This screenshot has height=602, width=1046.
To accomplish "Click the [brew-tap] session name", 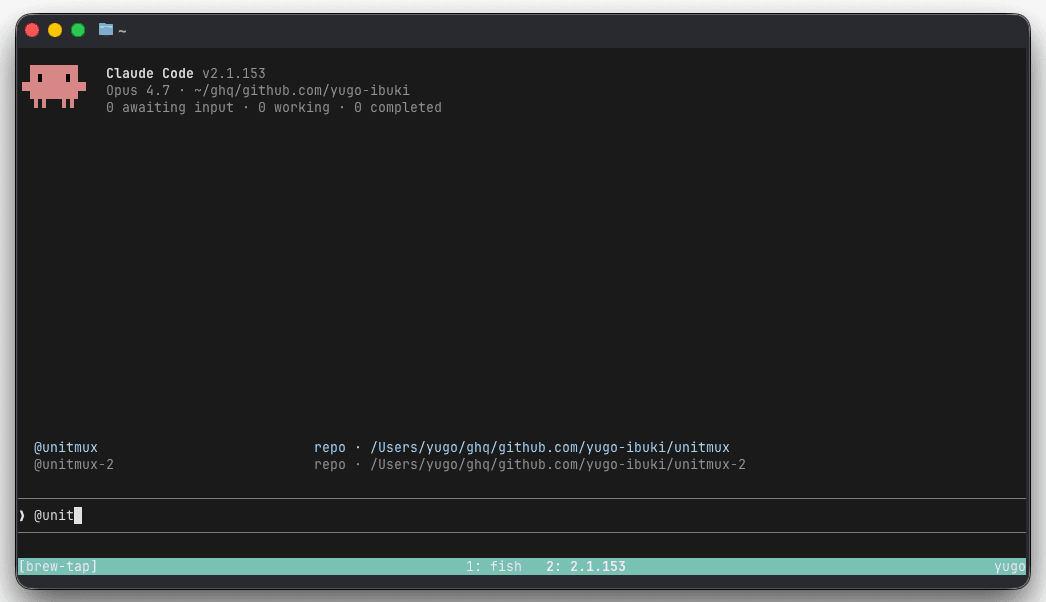I will (x=58, y=567).
